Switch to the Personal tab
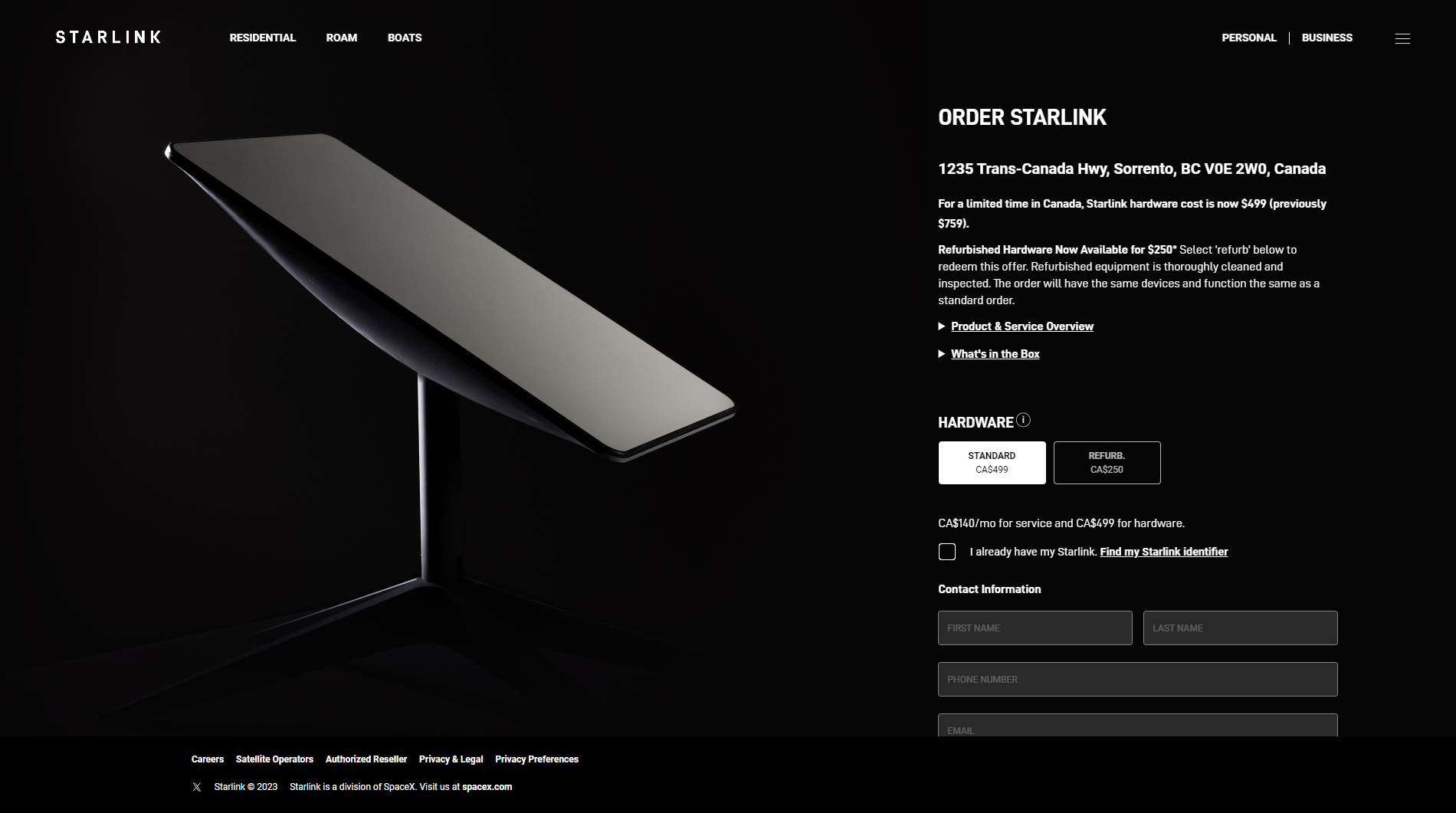 1248,38
